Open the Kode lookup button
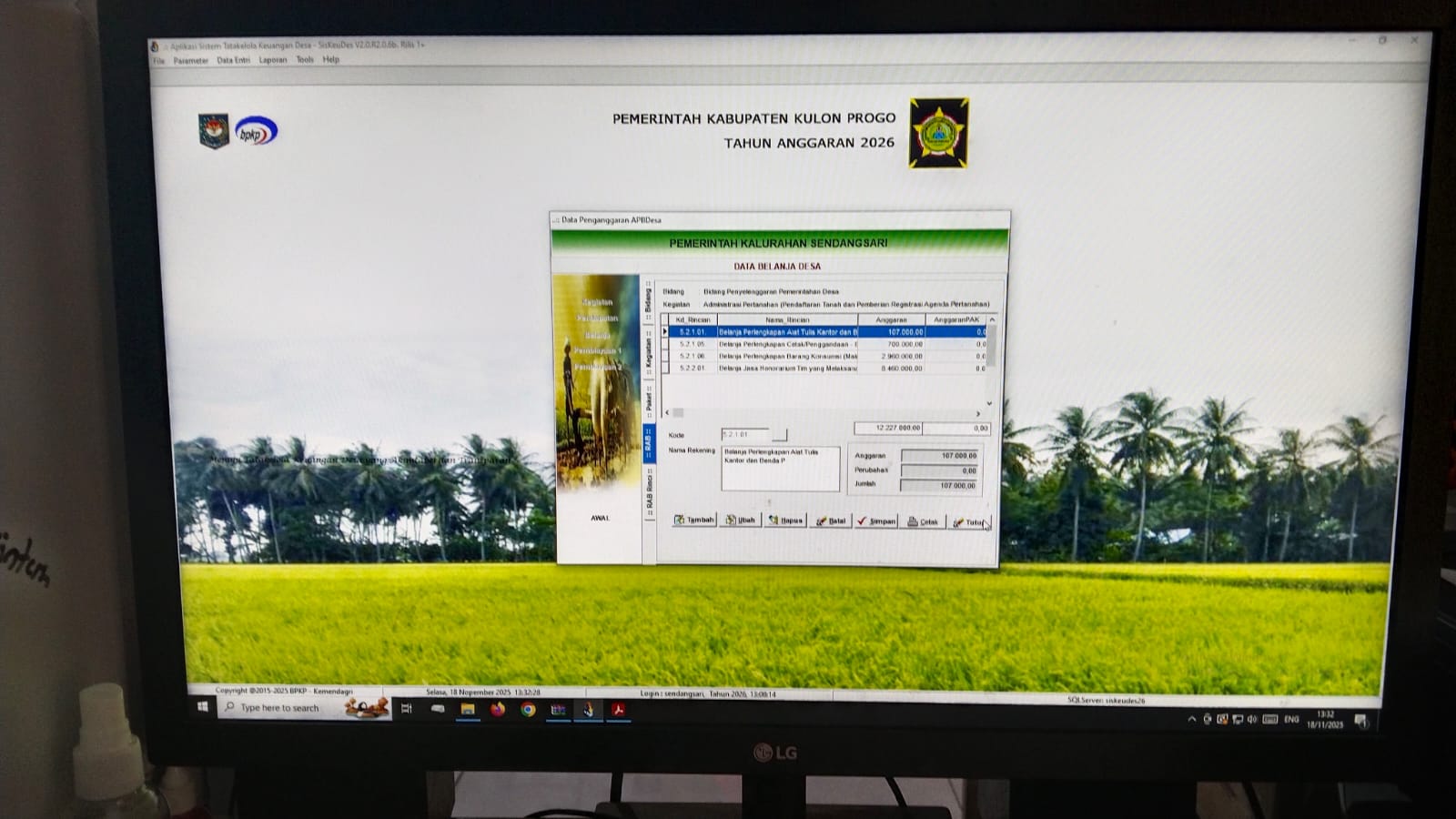This screenshot has height=819, width=1456. tap(780, 435)
